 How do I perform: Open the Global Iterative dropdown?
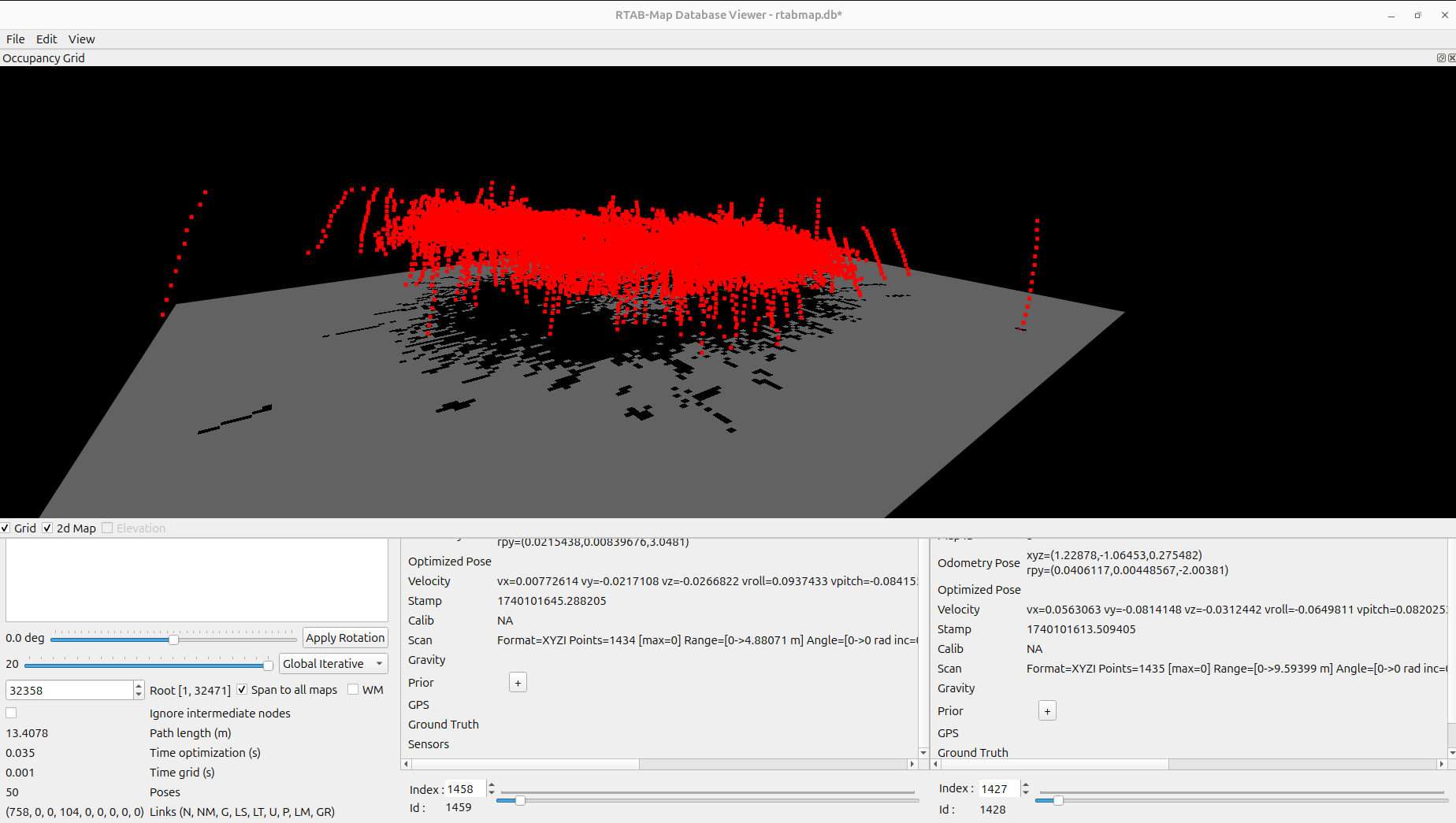333,664
